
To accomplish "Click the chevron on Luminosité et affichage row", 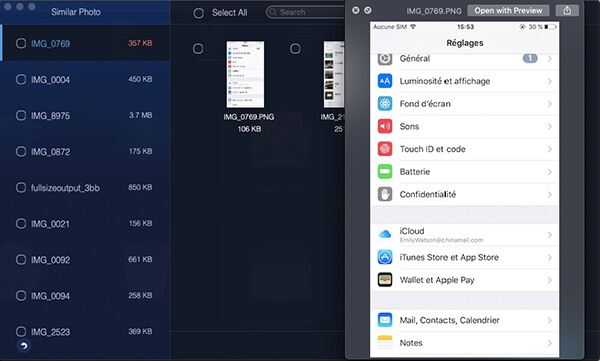I will pos(549,81).
